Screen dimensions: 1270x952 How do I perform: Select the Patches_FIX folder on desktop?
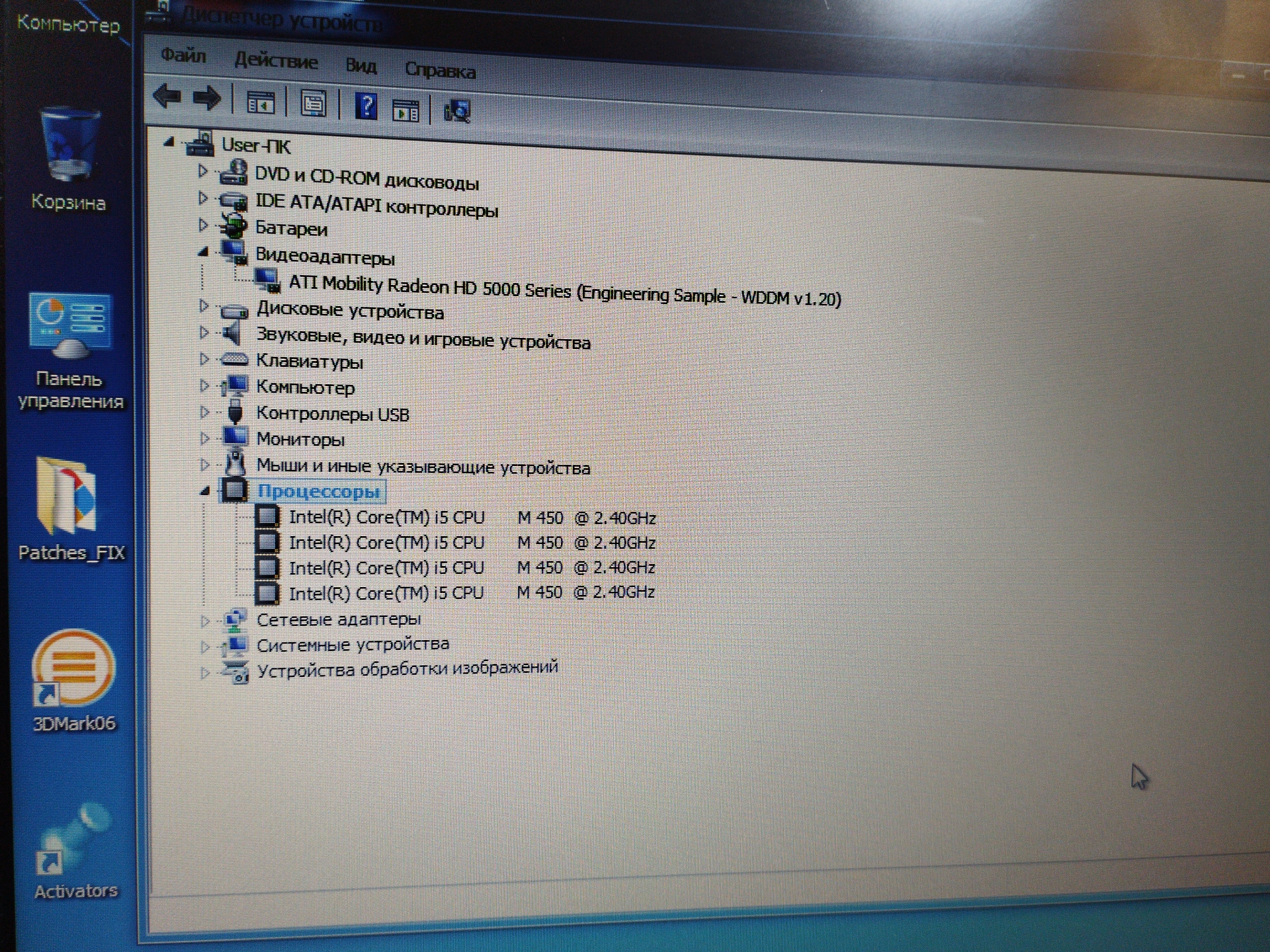[70, 509]
